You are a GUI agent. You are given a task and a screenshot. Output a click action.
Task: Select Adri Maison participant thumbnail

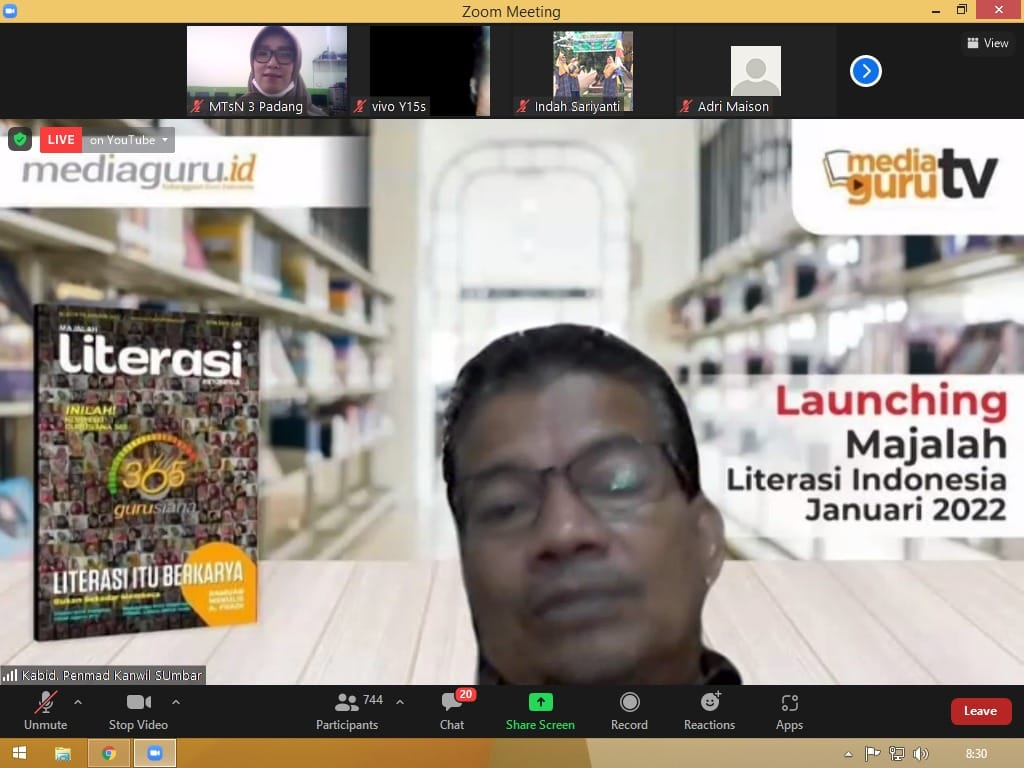[x=755, y=70]
